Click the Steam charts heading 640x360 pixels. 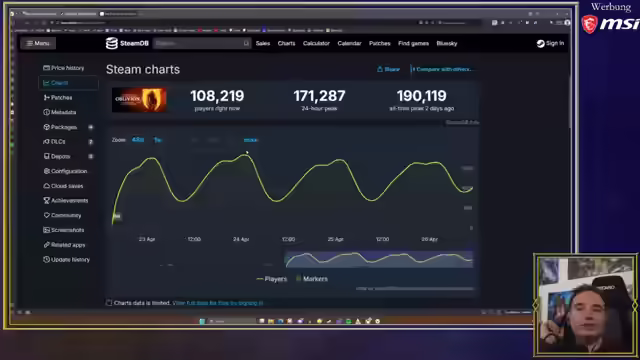[143, 69]
